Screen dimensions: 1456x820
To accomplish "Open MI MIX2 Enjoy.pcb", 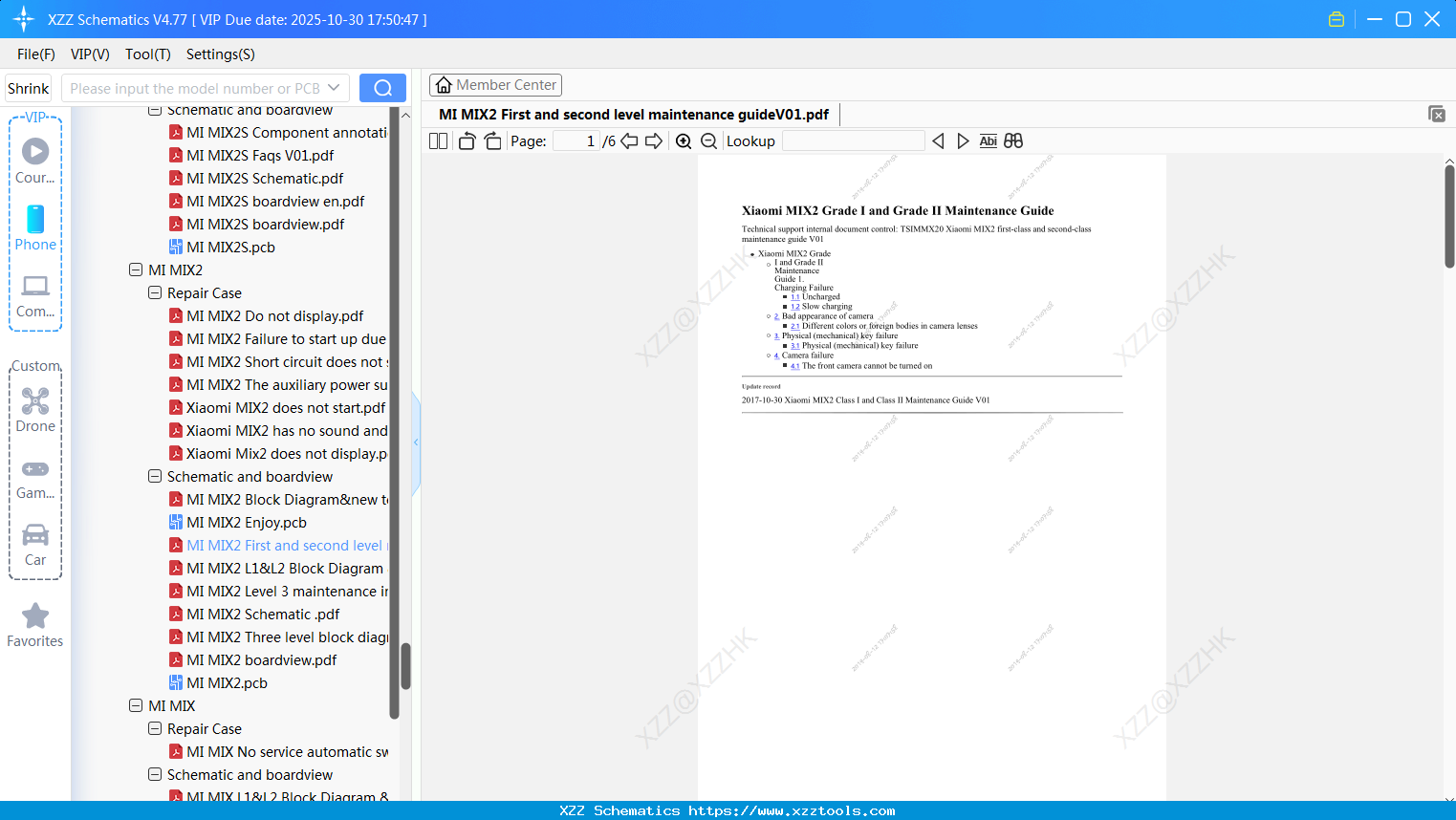I will [x=247, y=523].
